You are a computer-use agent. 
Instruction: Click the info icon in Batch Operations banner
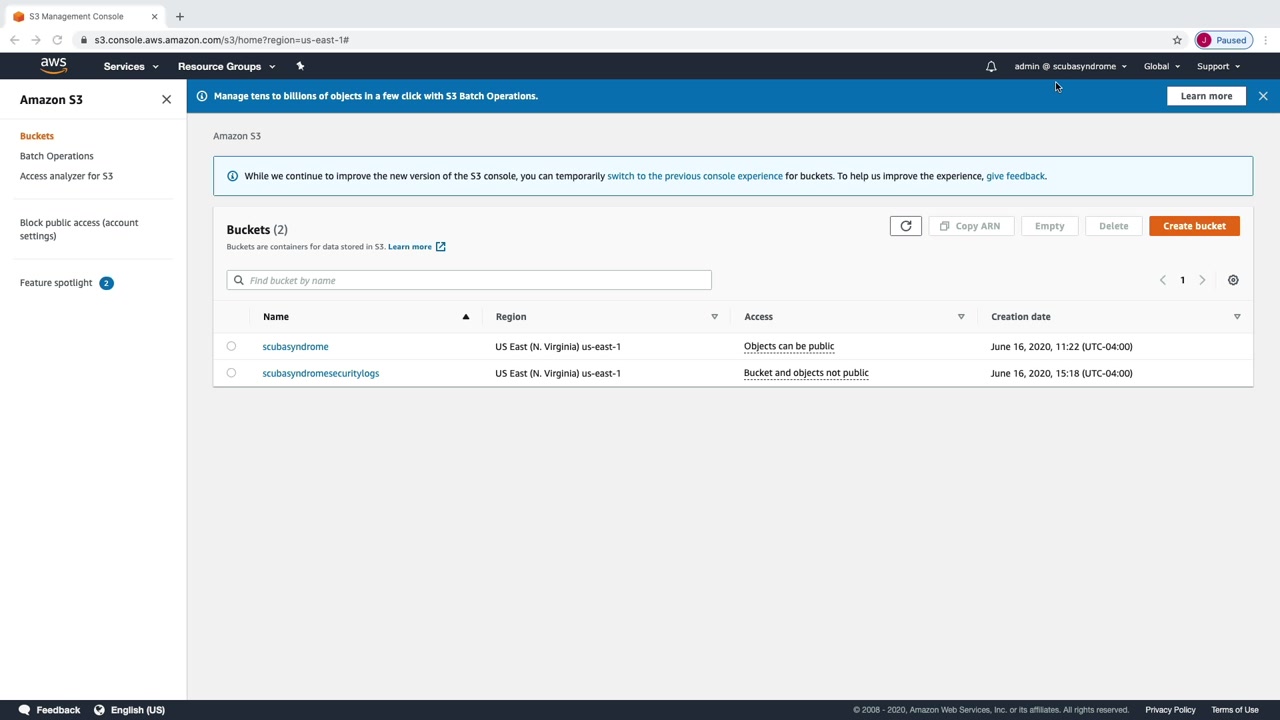202,96
